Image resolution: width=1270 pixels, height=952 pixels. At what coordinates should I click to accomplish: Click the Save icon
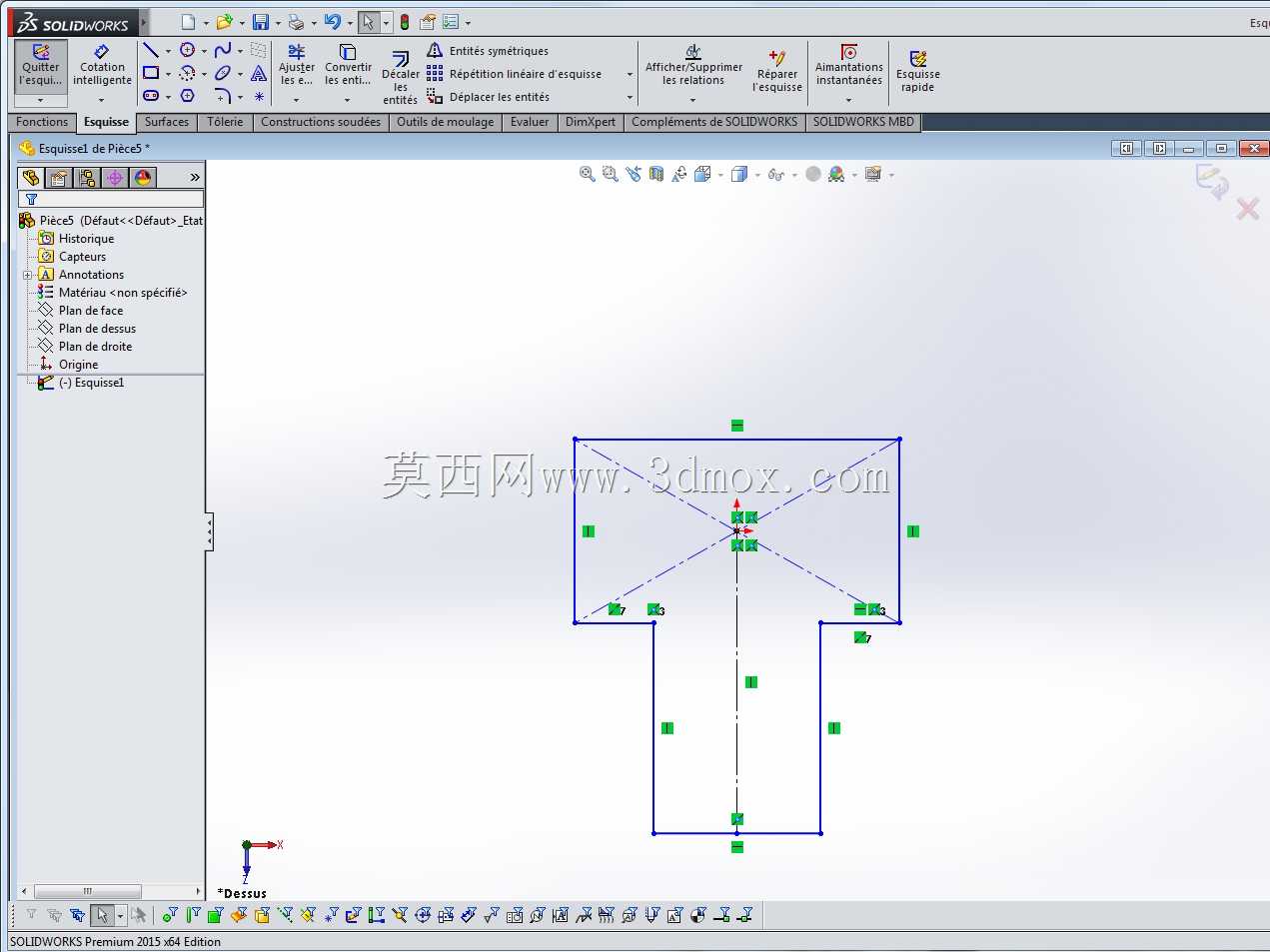coord(261,22)
